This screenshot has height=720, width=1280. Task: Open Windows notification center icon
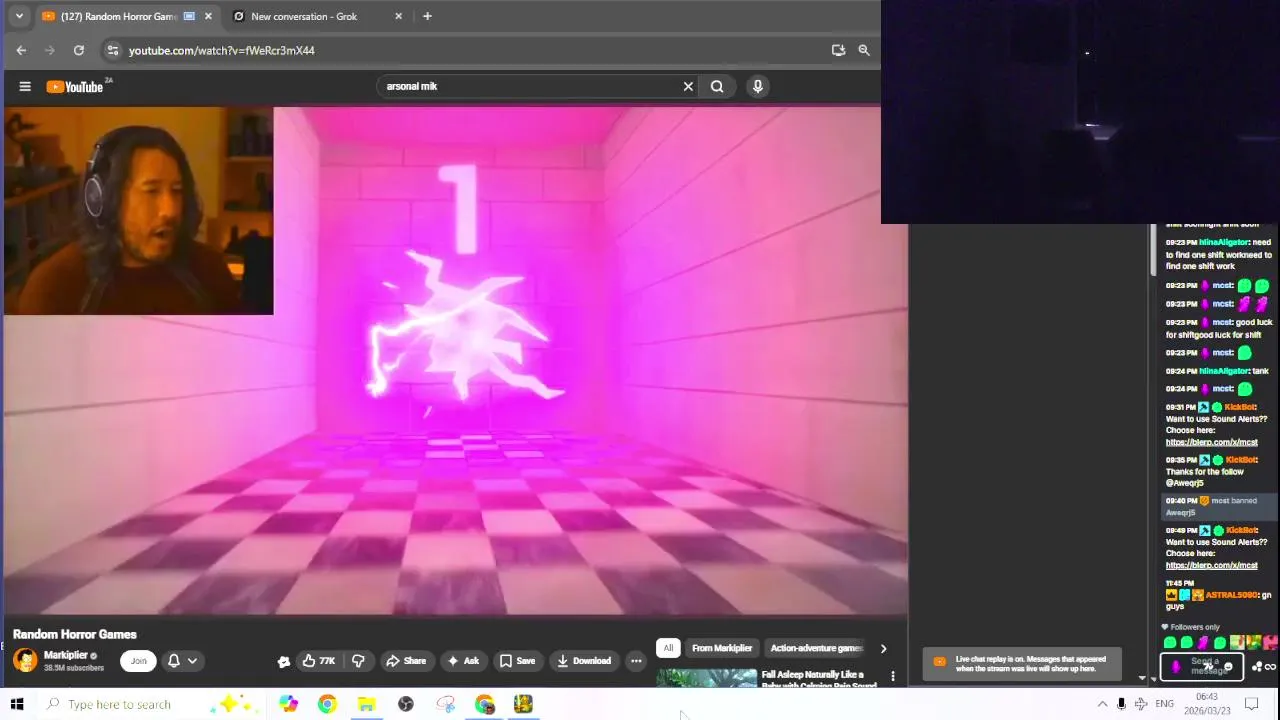point(1251,704)
